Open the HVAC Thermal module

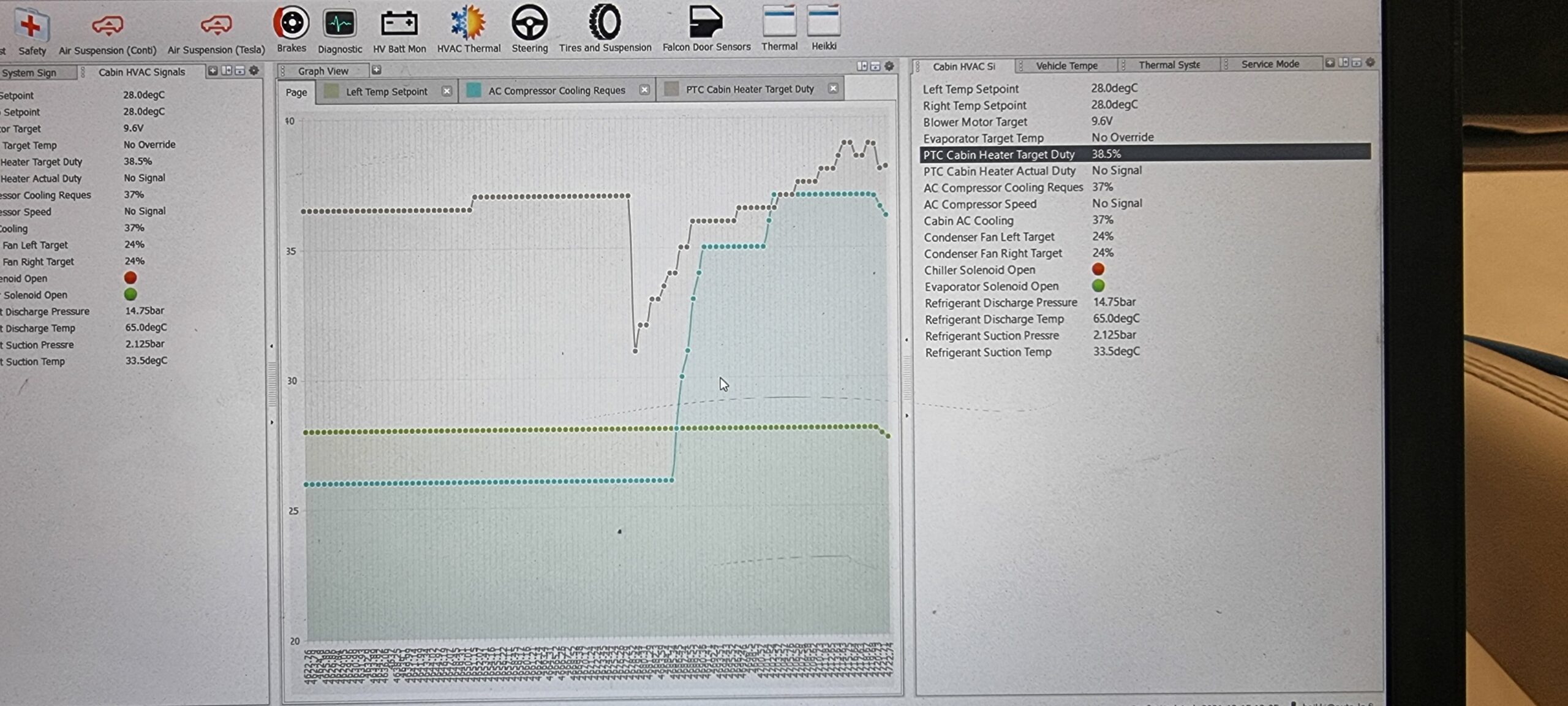click(469, 29)
